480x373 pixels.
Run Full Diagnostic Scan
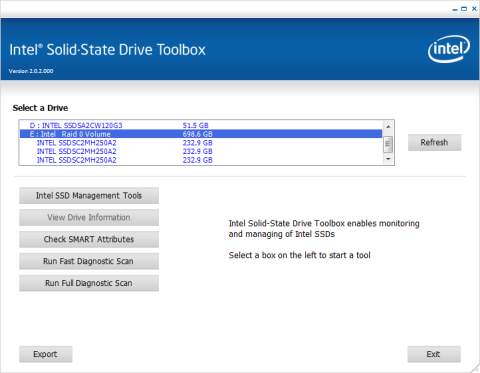tap(89, 283)
